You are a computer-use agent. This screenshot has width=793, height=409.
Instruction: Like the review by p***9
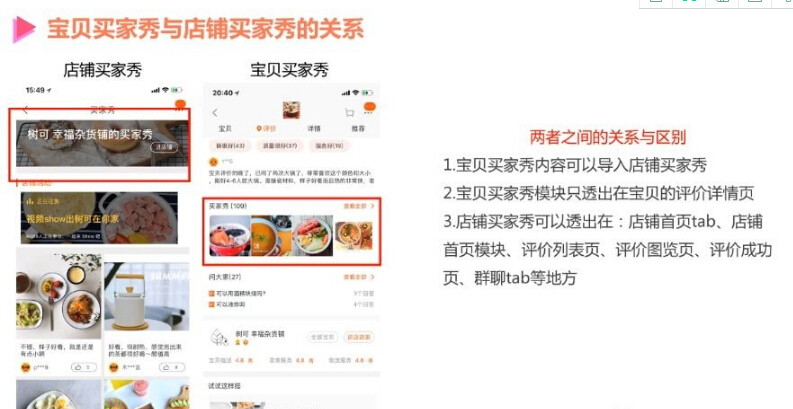coord(83,367)
